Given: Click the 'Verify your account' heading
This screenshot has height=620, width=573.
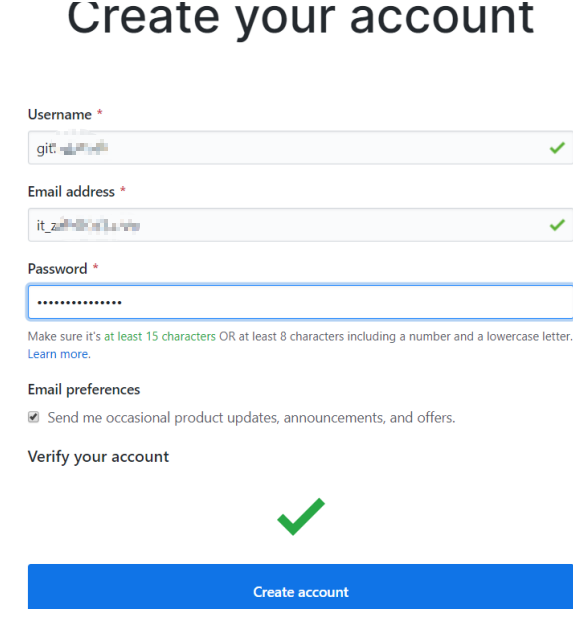Looking at the screenshot, I should [x=98, y=457].
